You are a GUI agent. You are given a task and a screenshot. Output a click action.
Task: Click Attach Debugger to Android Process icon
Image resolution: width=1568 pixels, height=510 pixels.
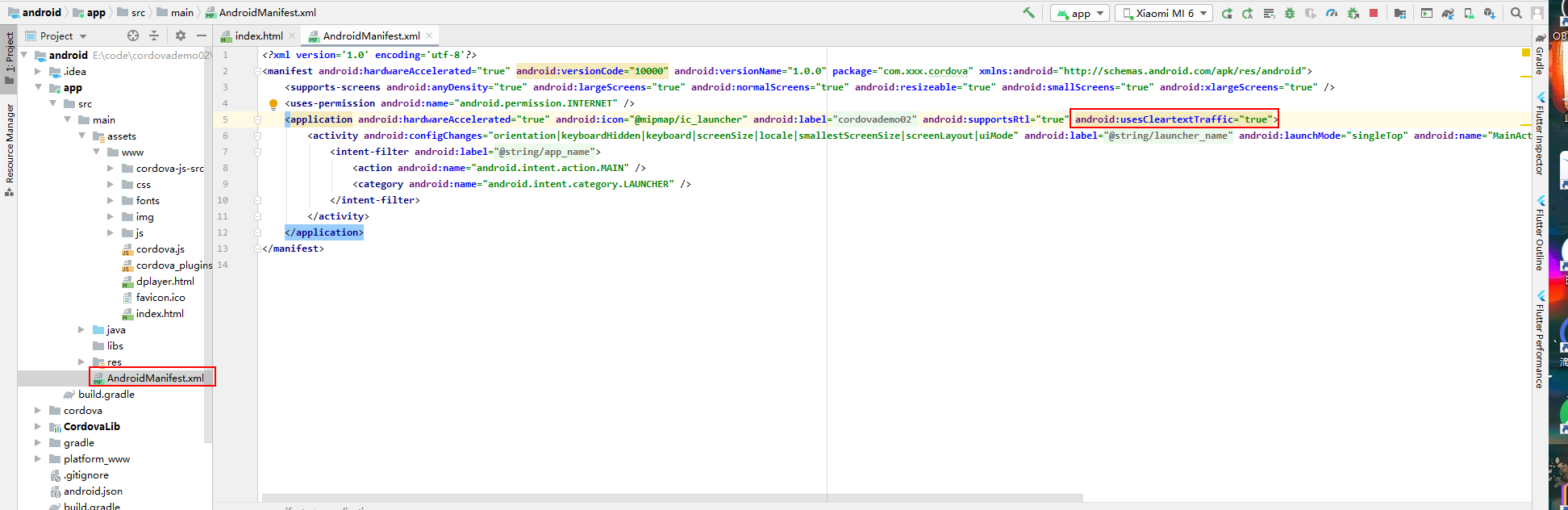pyautogui.click(x=1353, y=13)
